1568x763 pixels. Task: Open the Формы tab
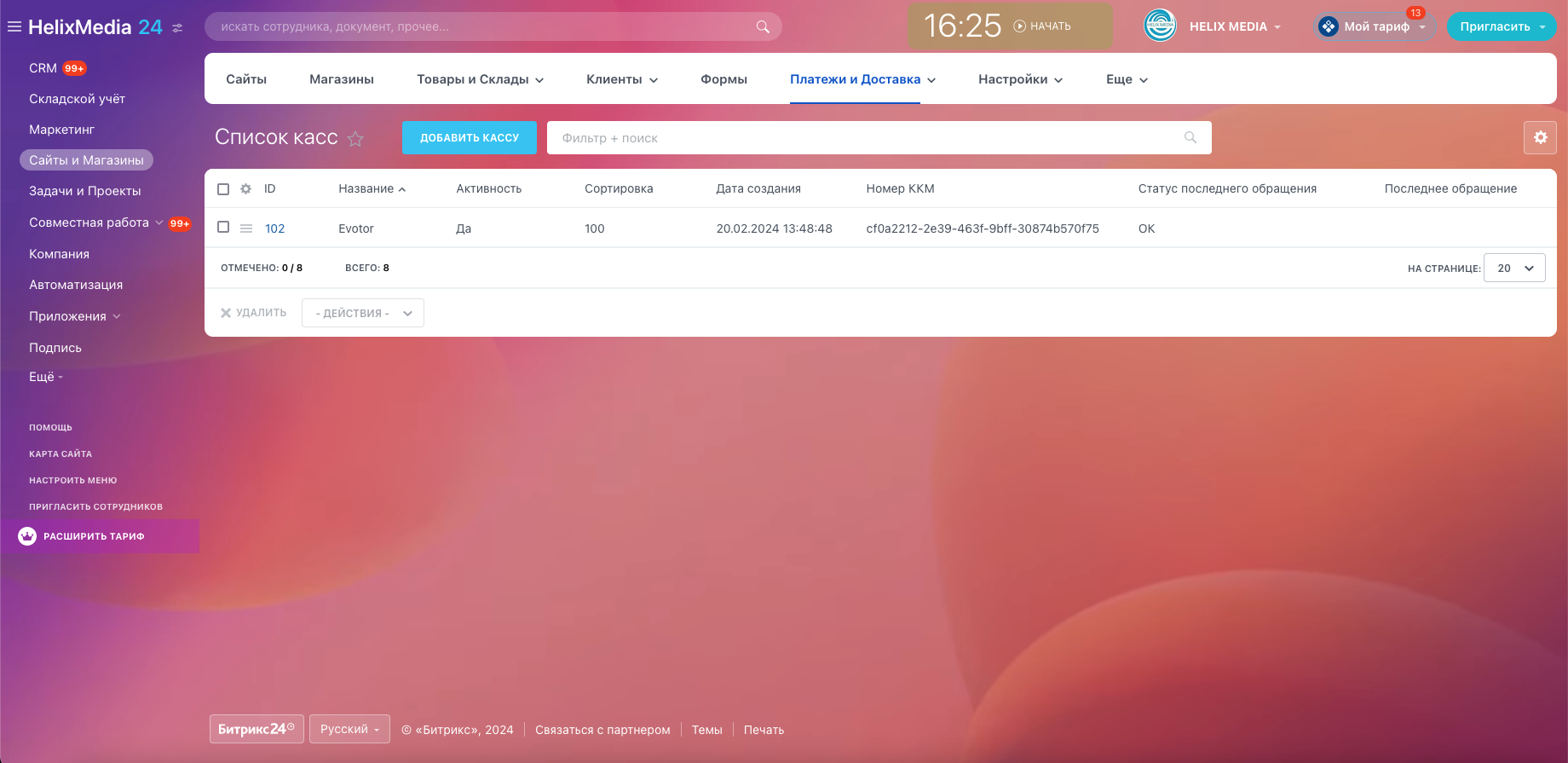pyautogui.click(x=723, y=79)
